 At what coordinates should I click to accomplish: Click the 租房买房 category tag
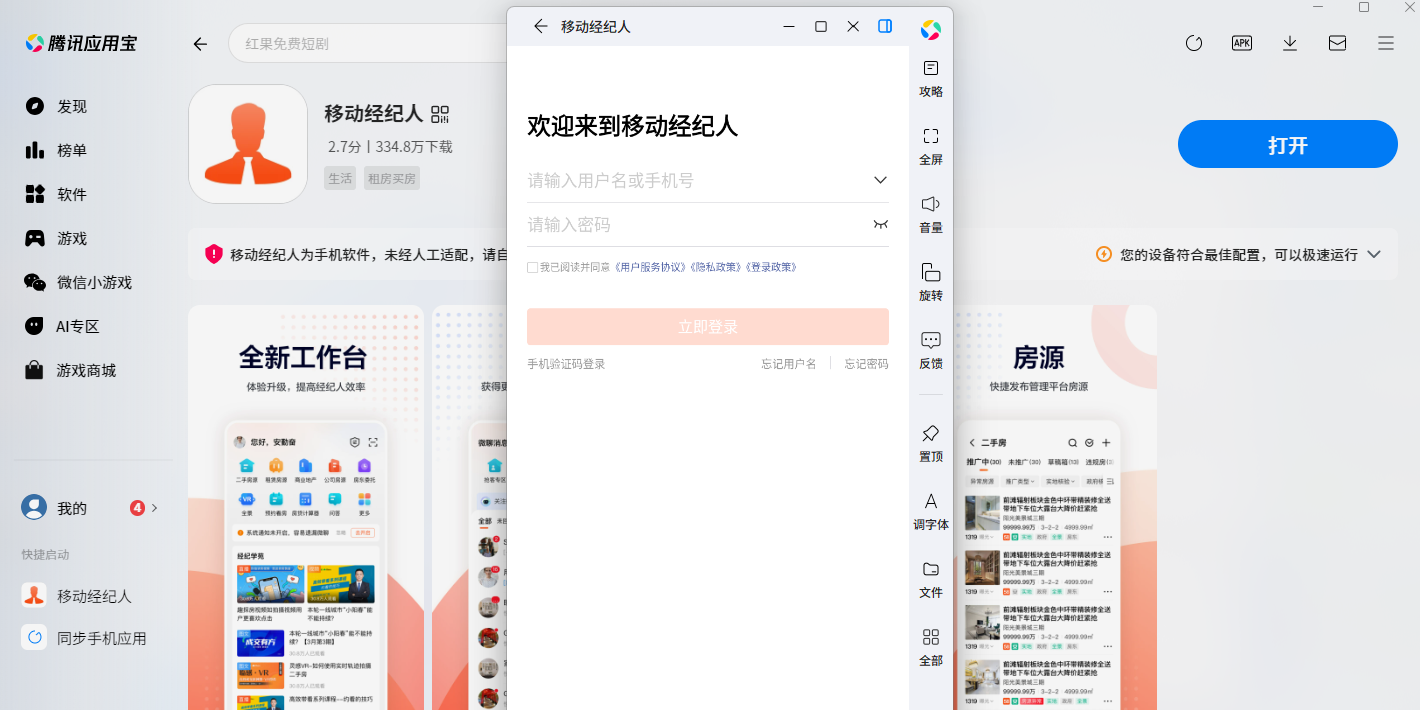pyautogui.click(x=392, y=178)
